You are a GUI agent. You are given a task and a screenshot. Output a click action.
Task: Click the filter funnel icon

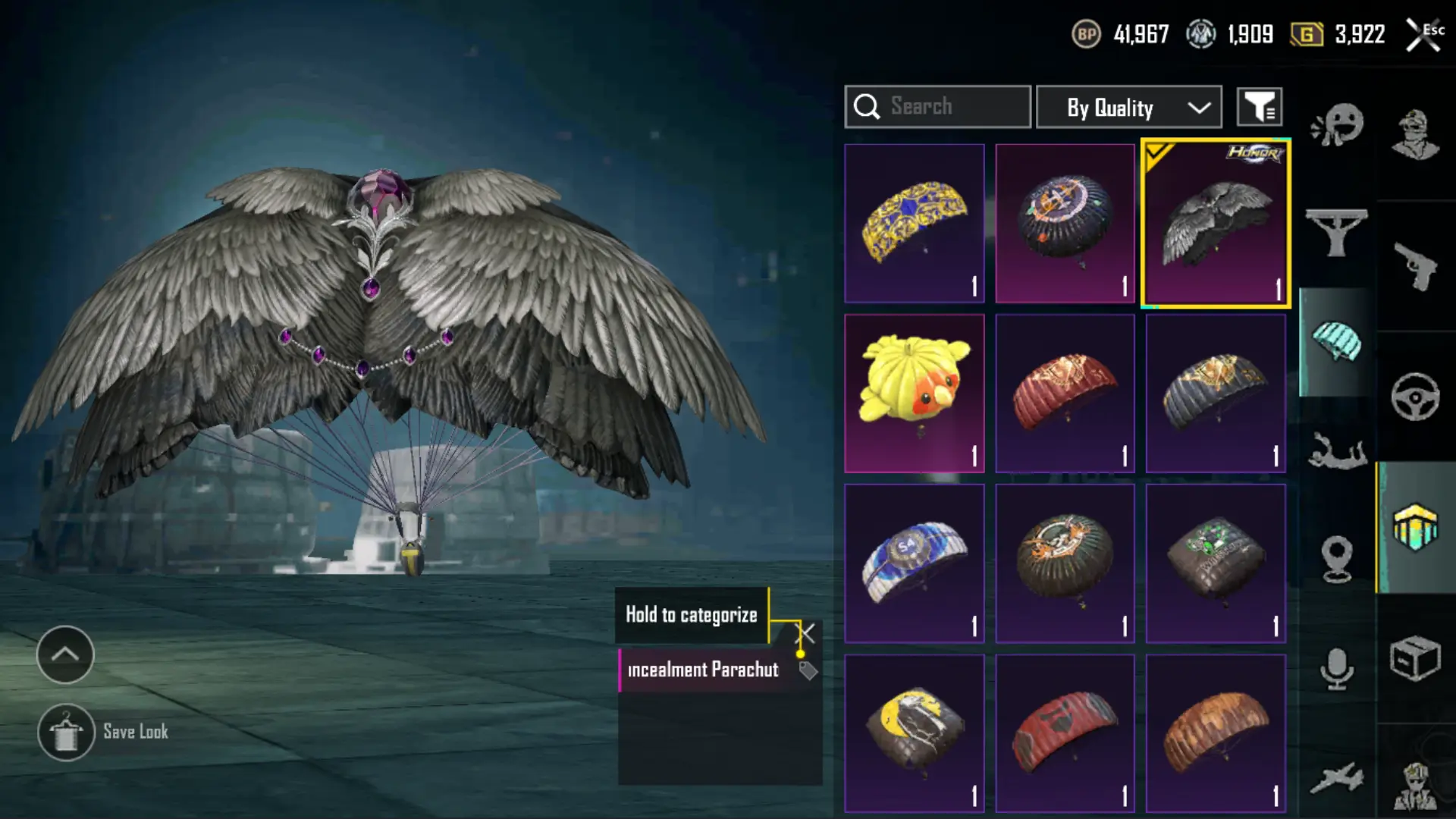[x=1260, y=107]
